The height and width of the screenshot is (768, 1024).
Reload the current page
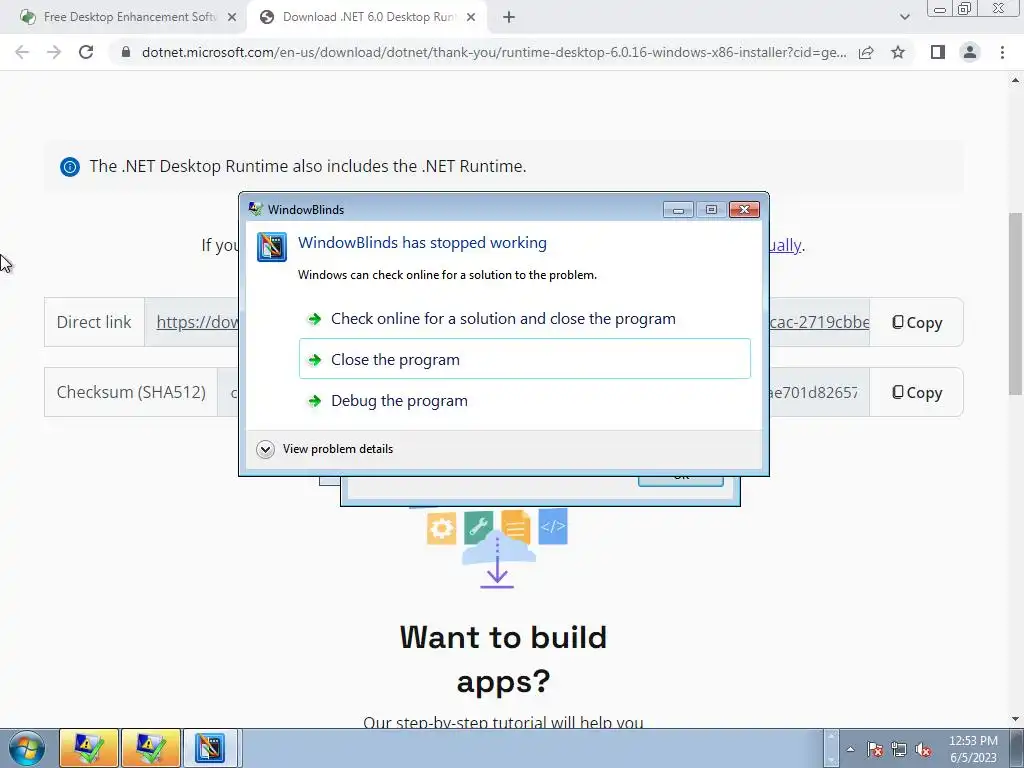click(x=86, y=52)
